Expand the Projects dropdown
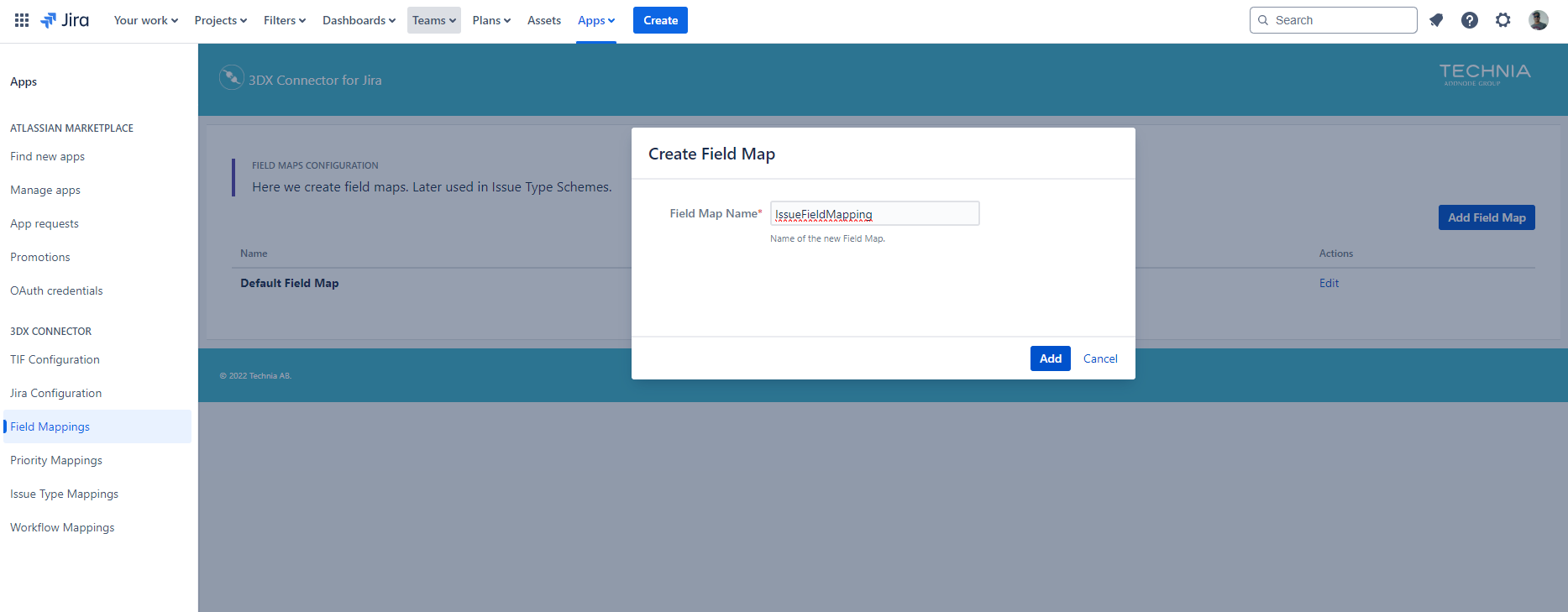Screen dimensions: 1568x612 pyautogui.click(x=221, y=20)
